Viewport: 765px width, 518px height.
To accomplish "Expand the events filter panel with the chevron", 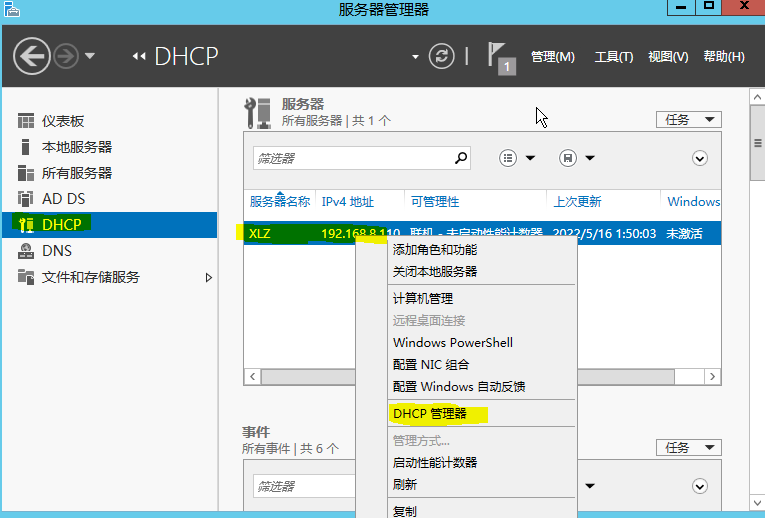I will [700, 486].
